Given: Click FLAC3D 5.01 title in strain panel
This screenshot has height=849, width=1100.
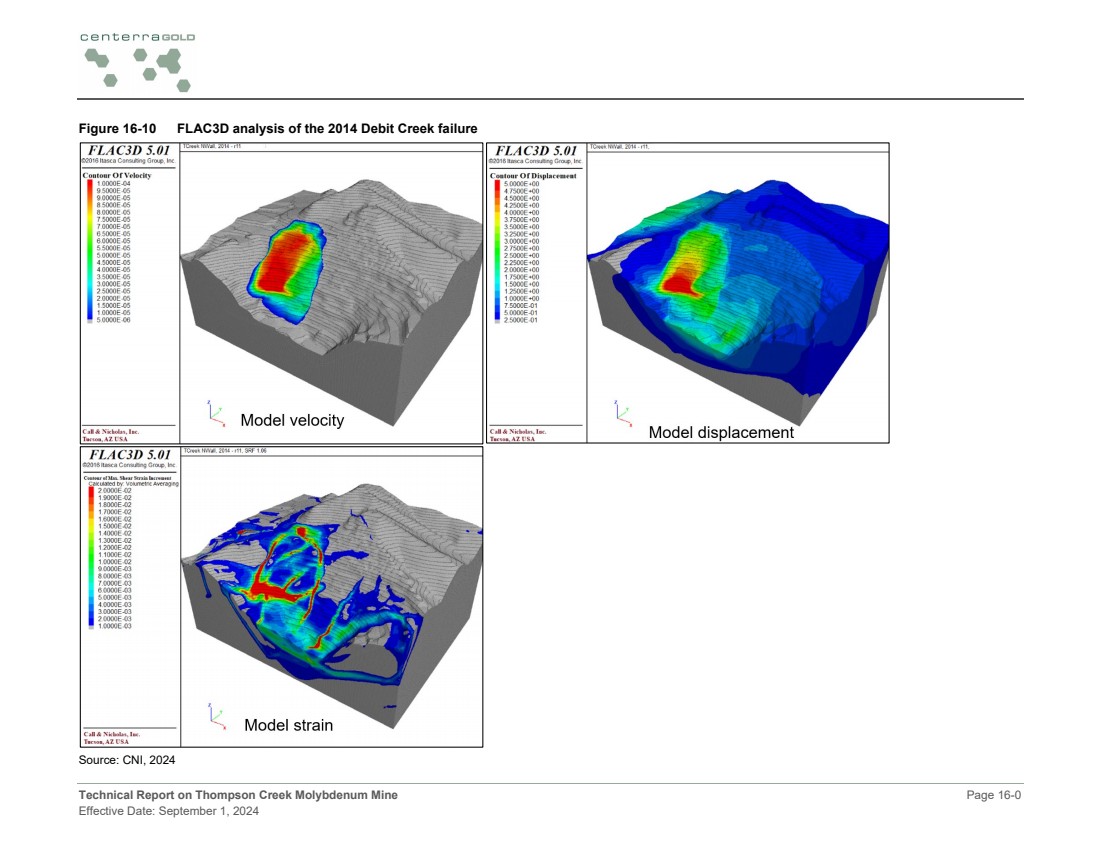Looking at the screenshot, I should (129, 455).
